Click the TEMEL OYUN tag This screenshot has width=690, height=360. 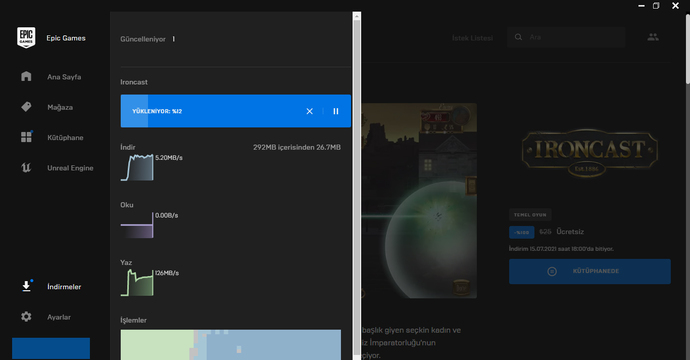pyautogui.click(x=530, y=215)
